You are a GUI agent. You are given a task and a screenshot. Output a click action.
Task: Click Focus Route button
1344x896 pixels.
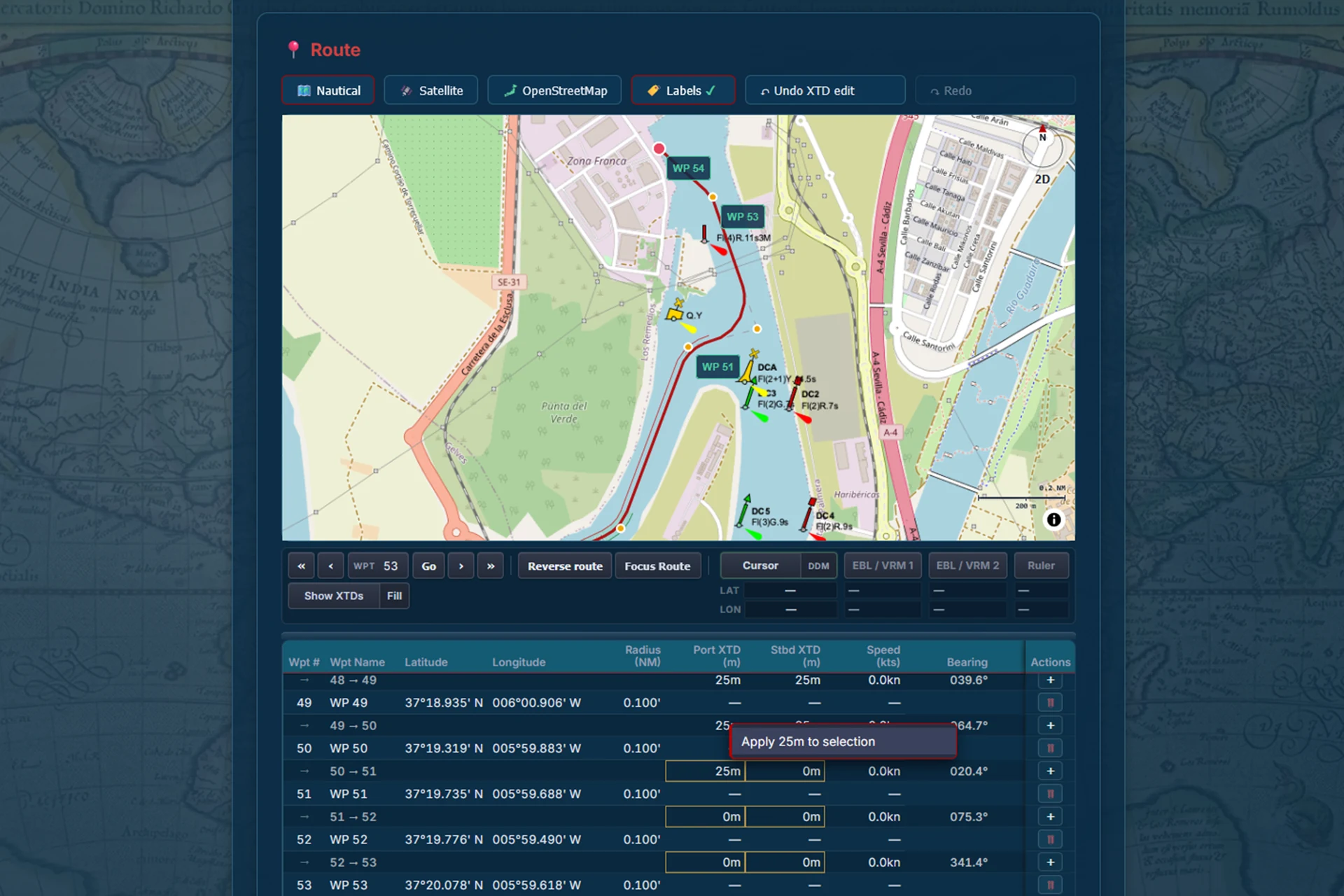coord(657,566)
